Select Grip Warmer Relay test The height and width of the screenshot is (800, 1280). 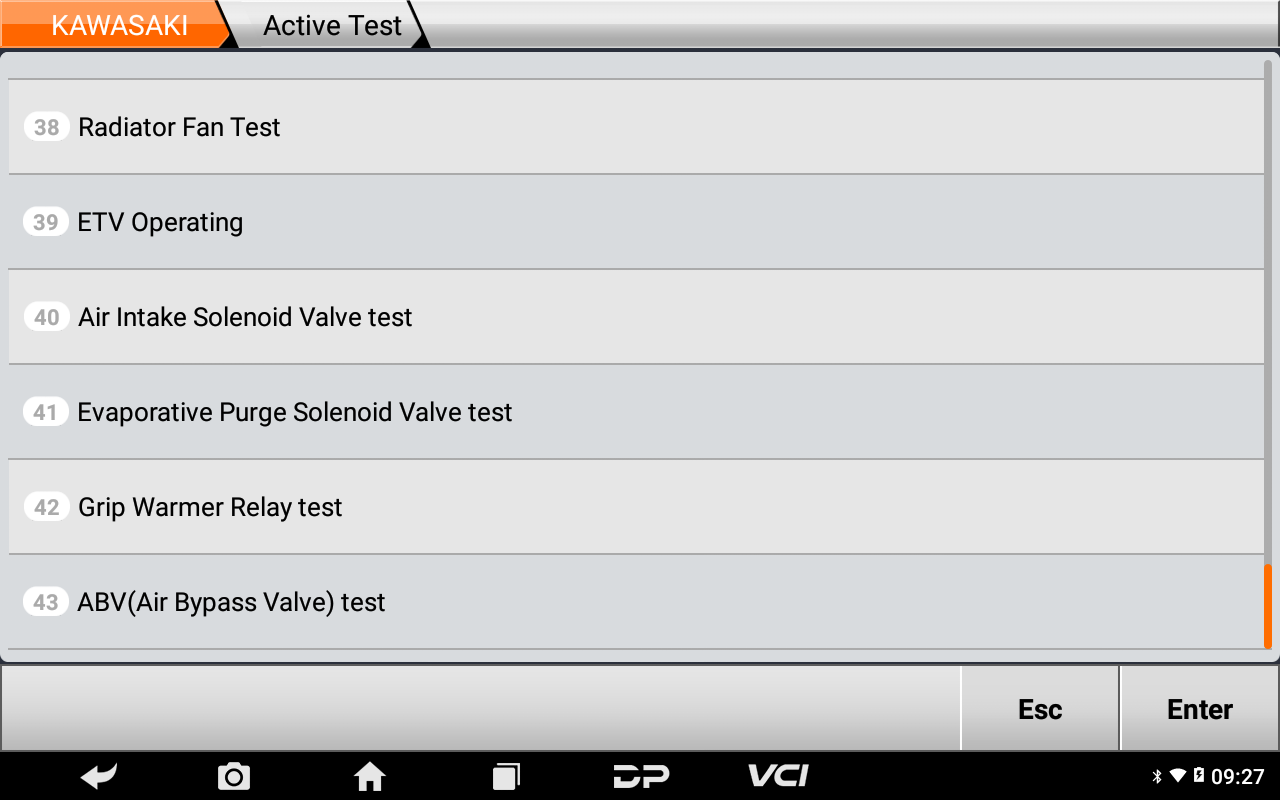click(636, 507)
